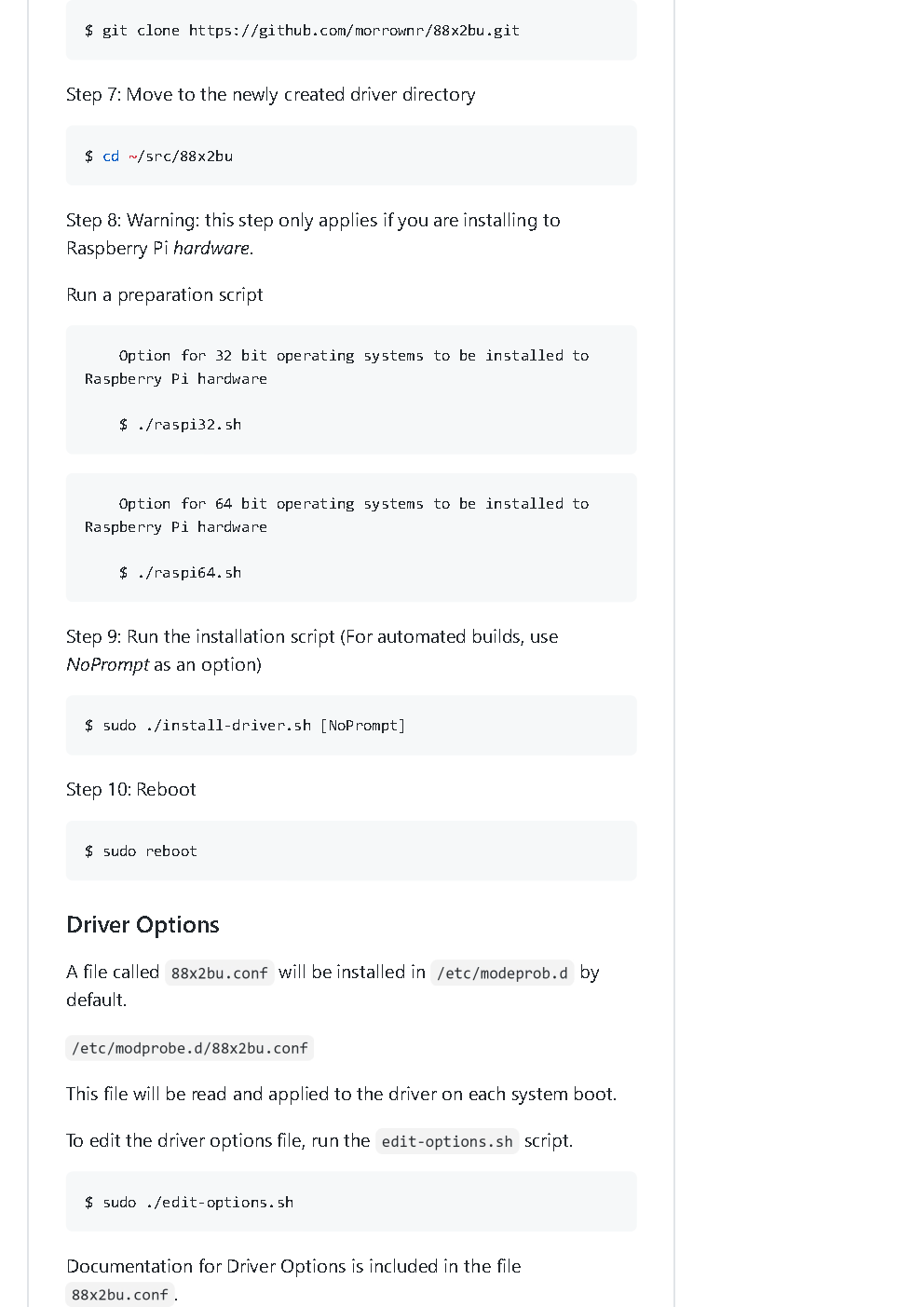This screenshot has width=924, height=1307.
Task: Click the /etc/modprobe.d/88x2bu.conf path
Action: tap(190, 1049)
